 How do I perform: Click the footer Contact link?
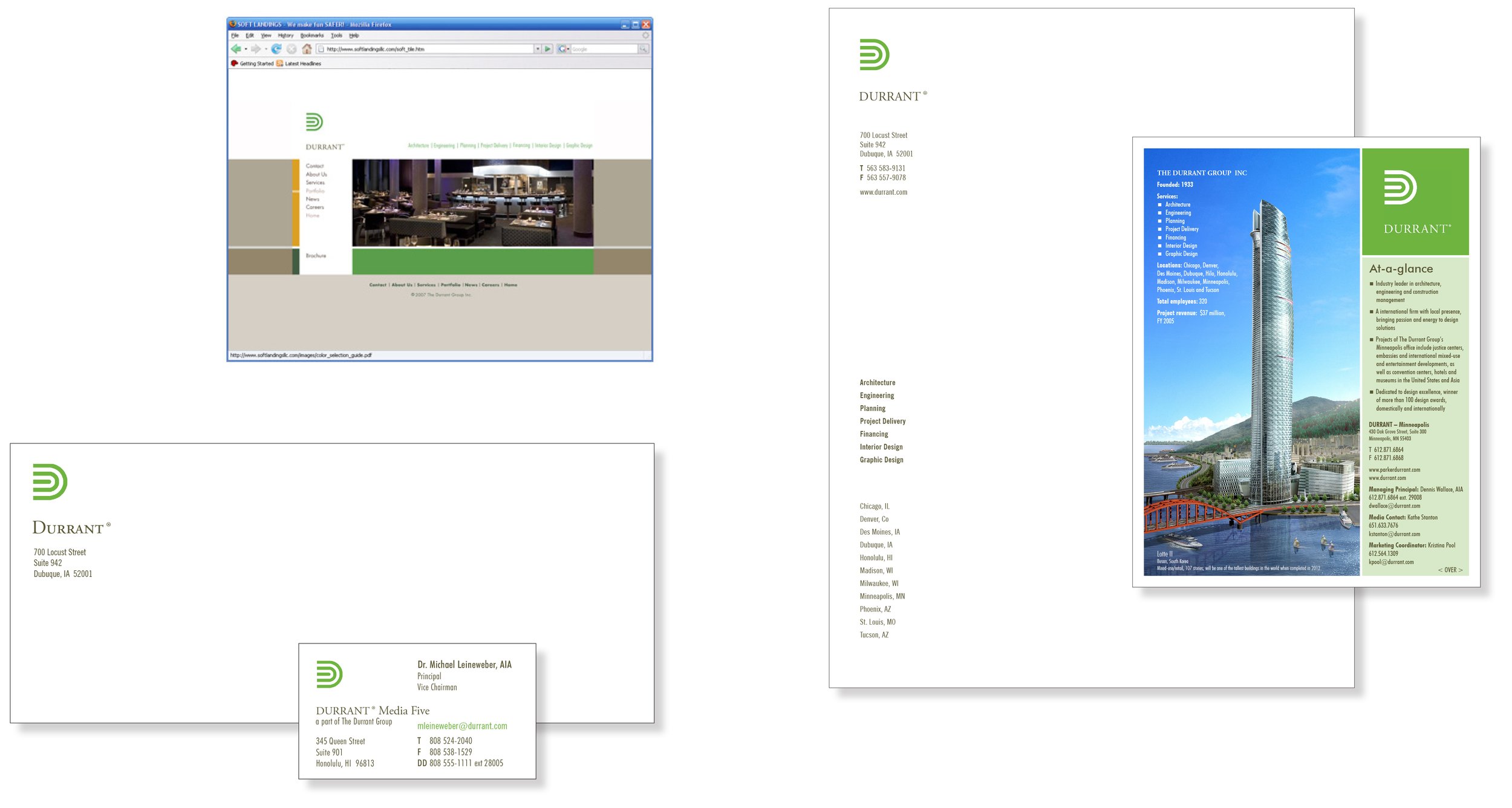[x=378, y=285]
